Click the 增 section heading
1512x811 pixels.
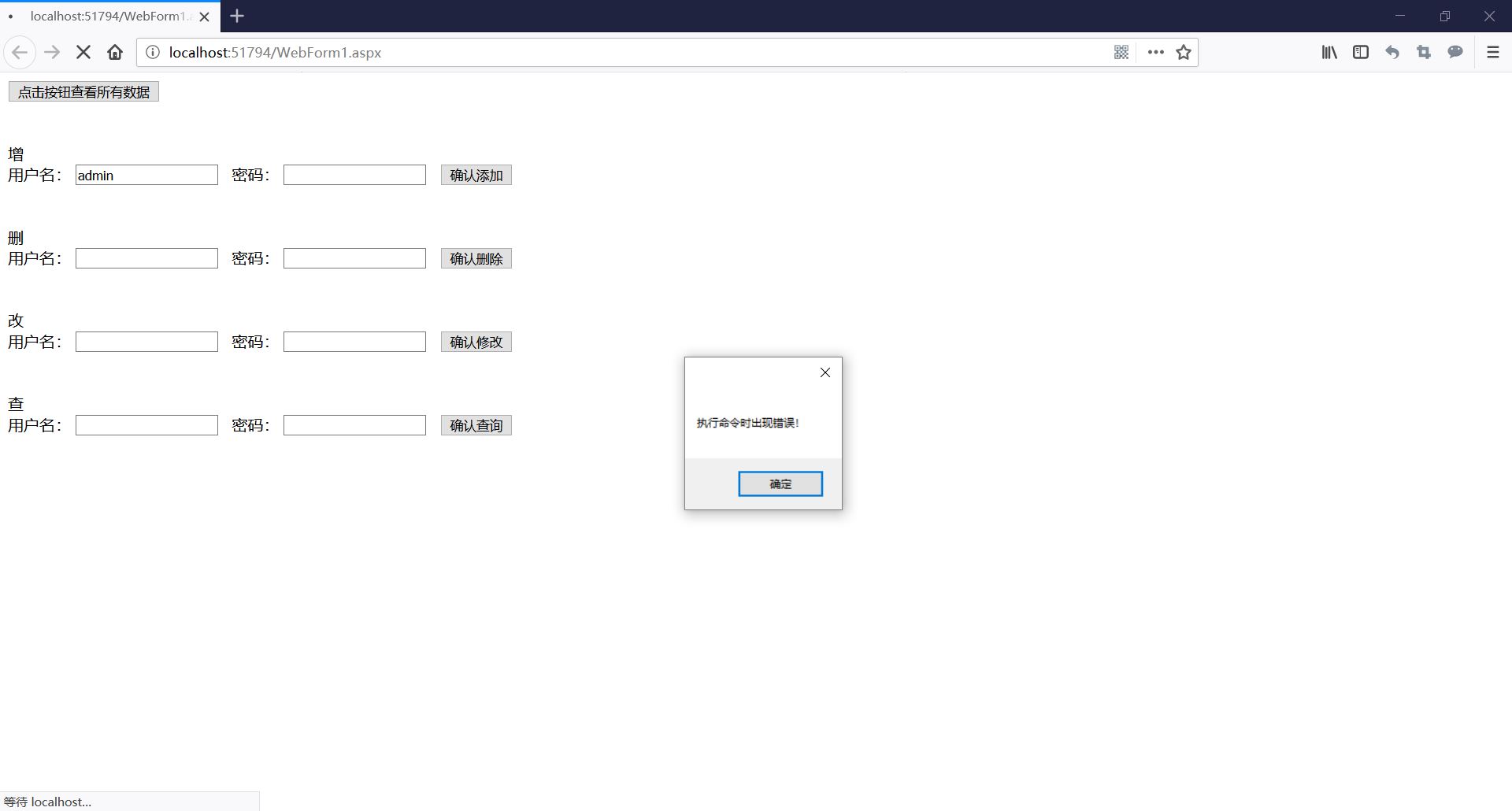pyautogui.click(x=16, y=154)
